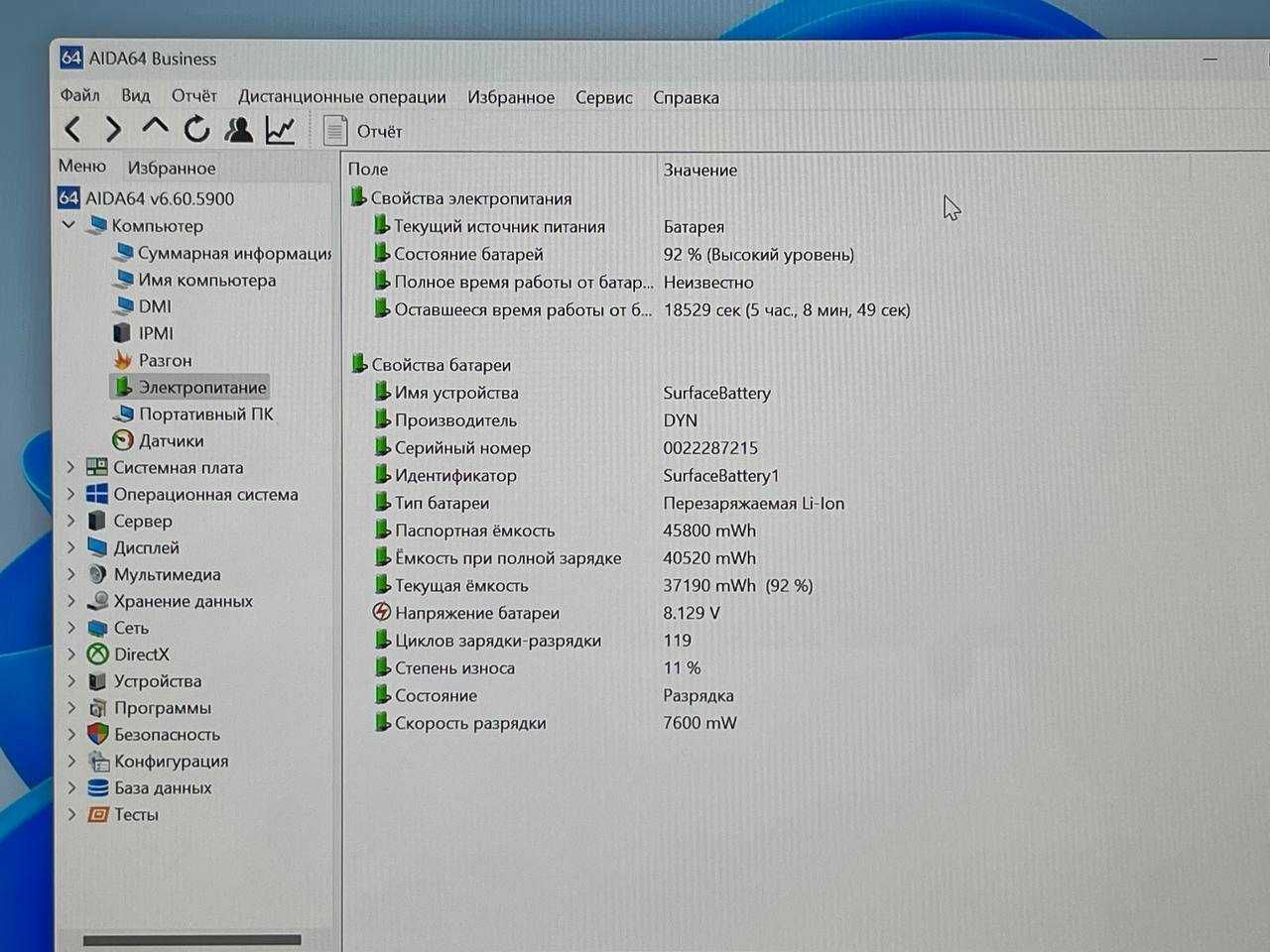
Task: Select the Оставшееся время работы row
Action: (643, 310)
